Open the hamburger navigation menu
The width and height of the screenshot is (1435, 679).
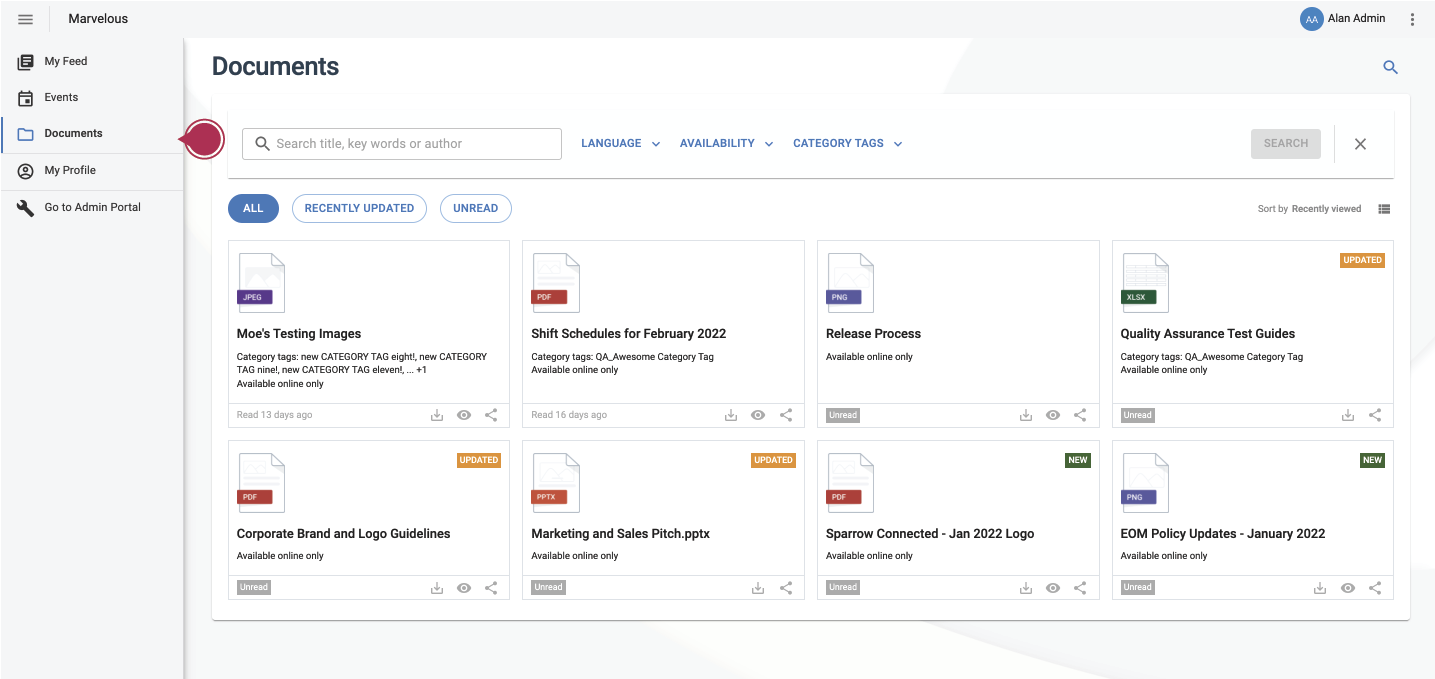click(26, 19)
